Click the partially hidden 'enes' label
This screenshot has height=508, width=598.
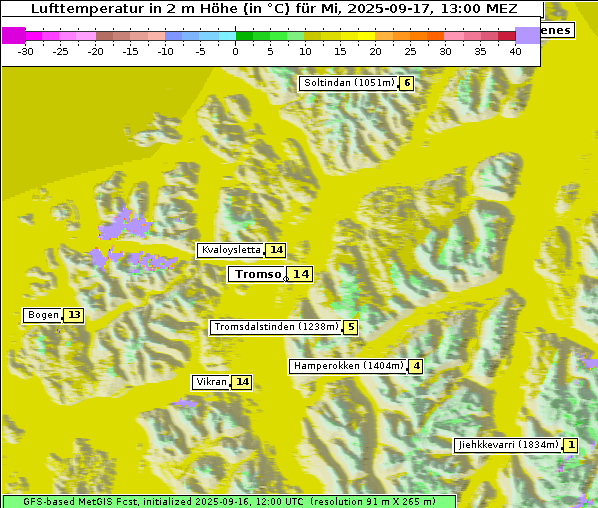click(557, 31)
